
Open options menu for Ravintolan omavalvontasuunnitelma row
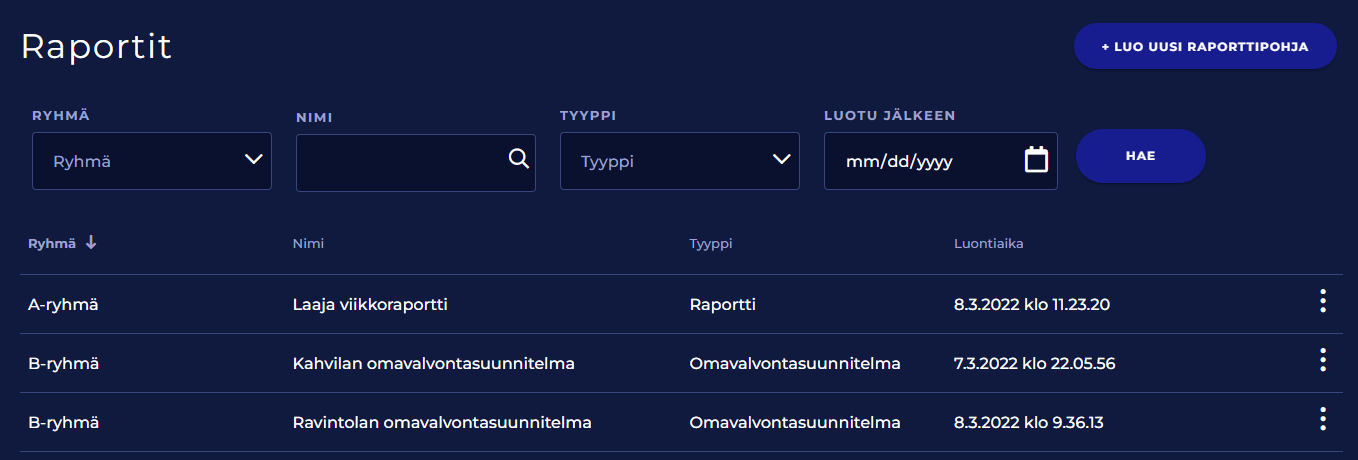tap(1322, 419)
